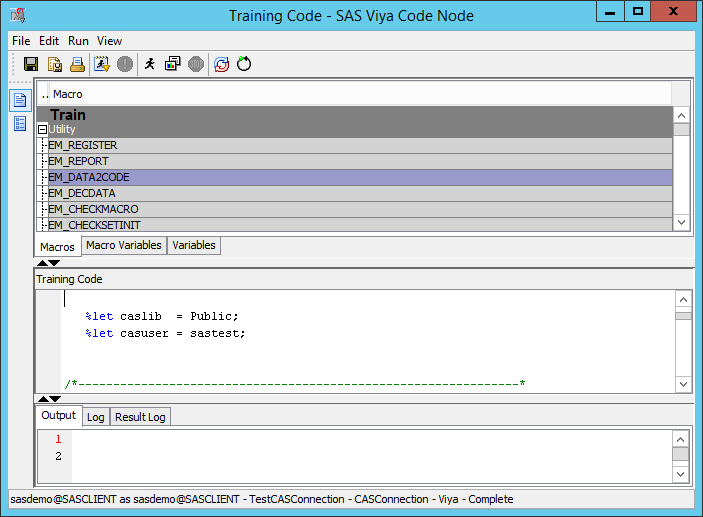Click the running figure Run Node icon

[x=150, y=64]
